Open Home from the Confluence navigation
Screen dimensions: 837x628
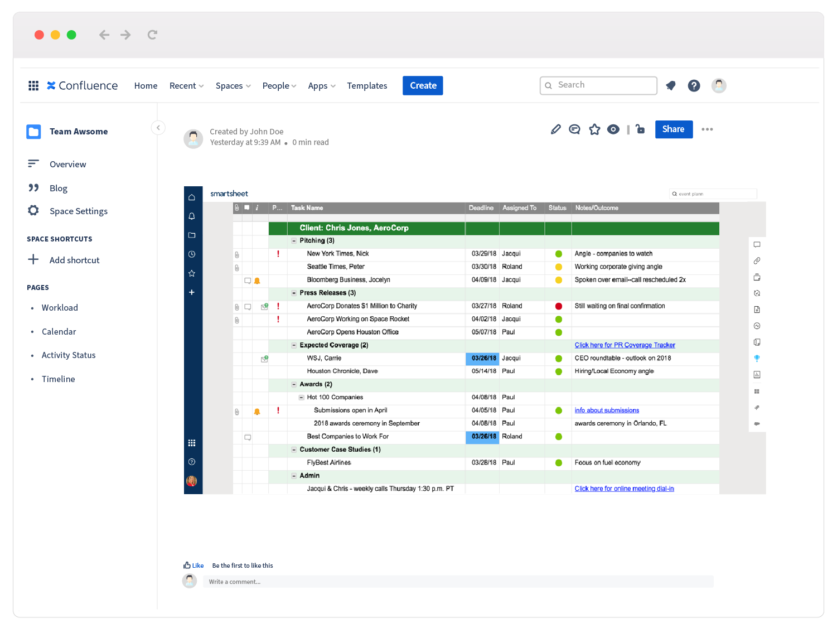(145, 86)
